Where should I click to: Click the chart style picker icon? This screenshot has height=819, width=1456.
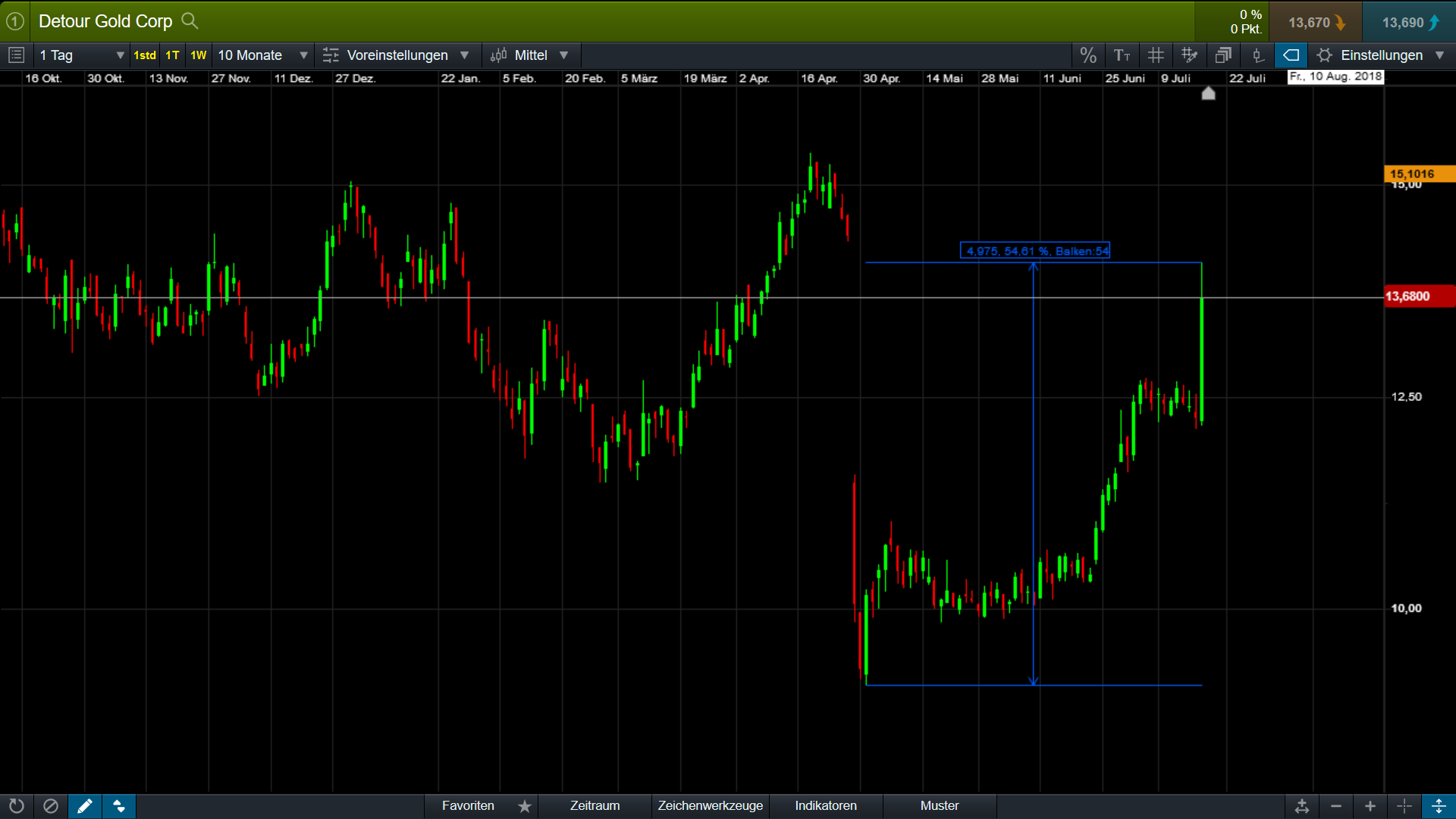coord(1189,55)
